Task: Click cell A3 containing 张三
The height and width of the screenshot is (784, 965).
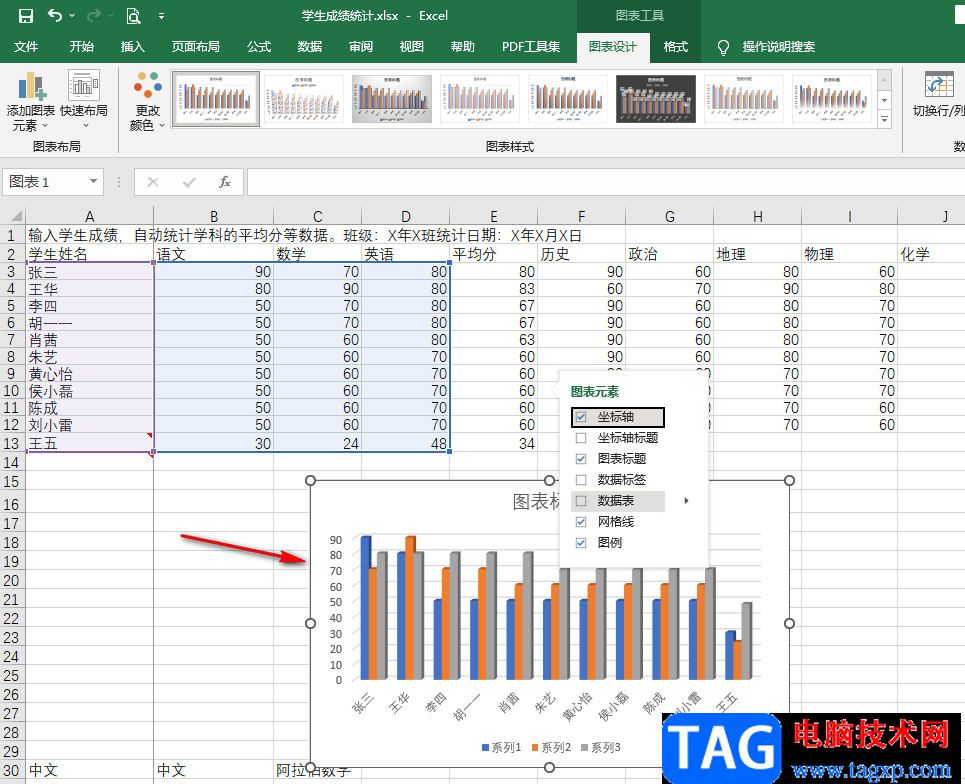Action: click(x=90, y=271)
